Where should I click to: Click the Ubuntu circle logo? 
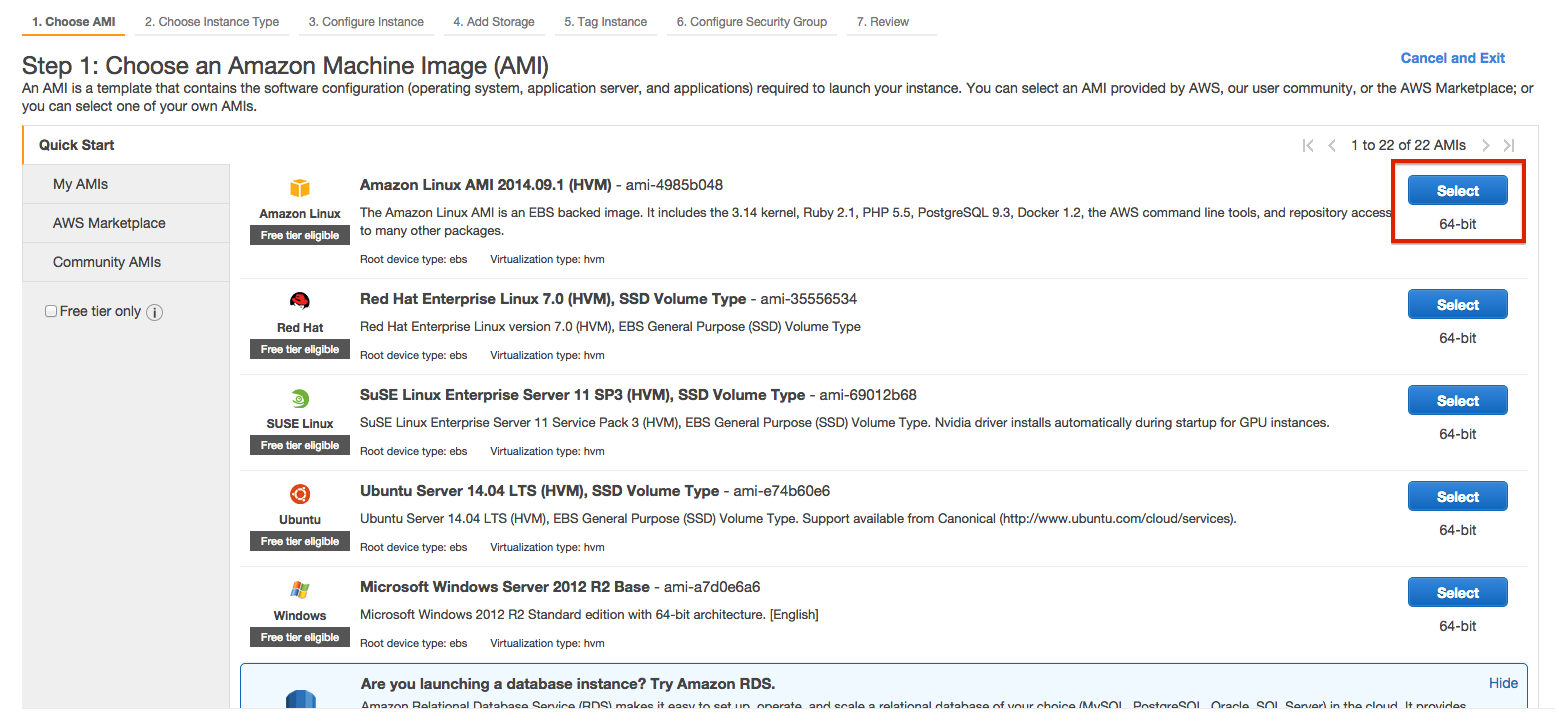(300, 494)
